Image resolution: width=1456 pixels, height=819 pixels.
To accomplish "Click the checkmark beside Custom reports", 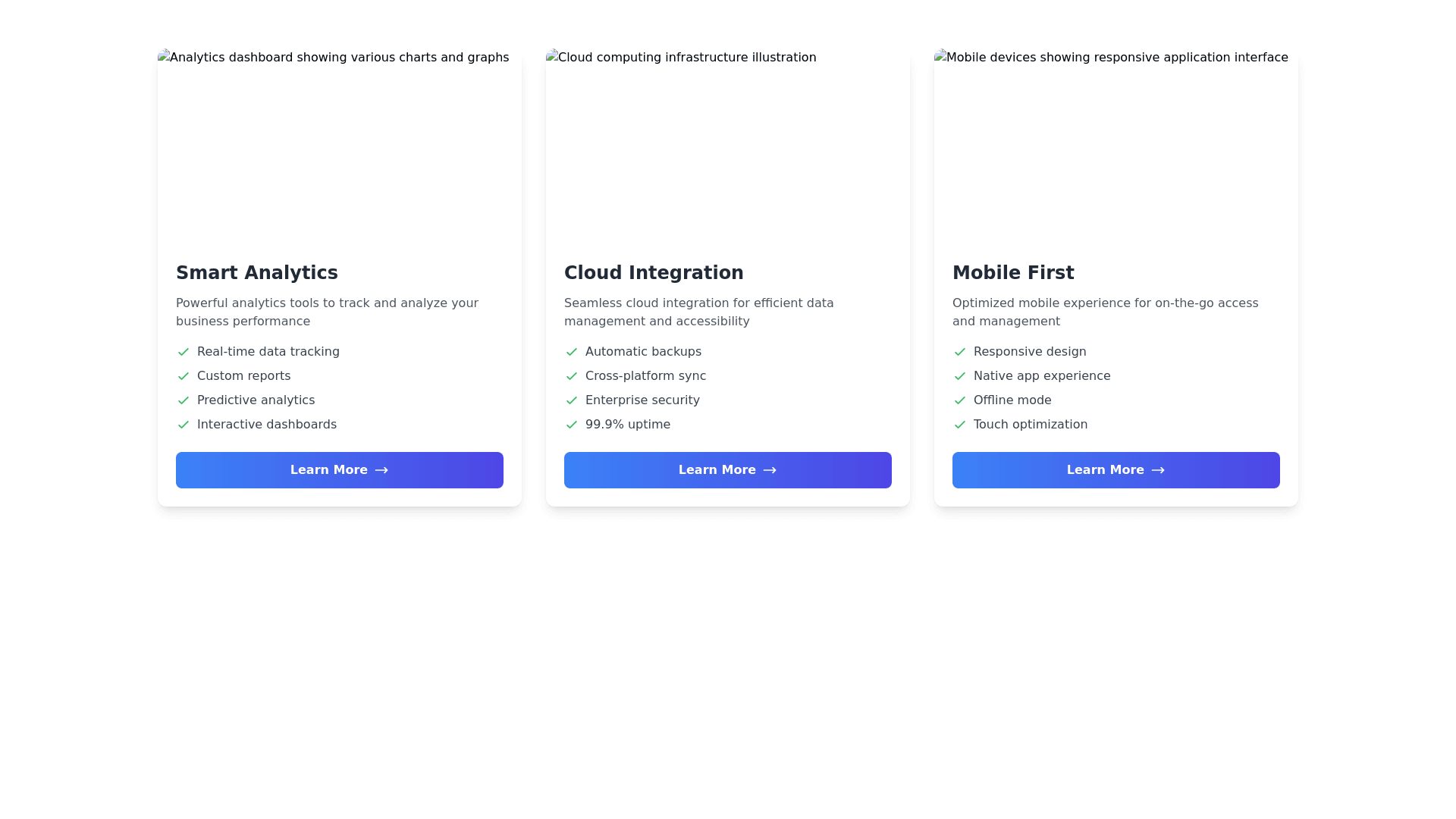I will click(183, 376).
